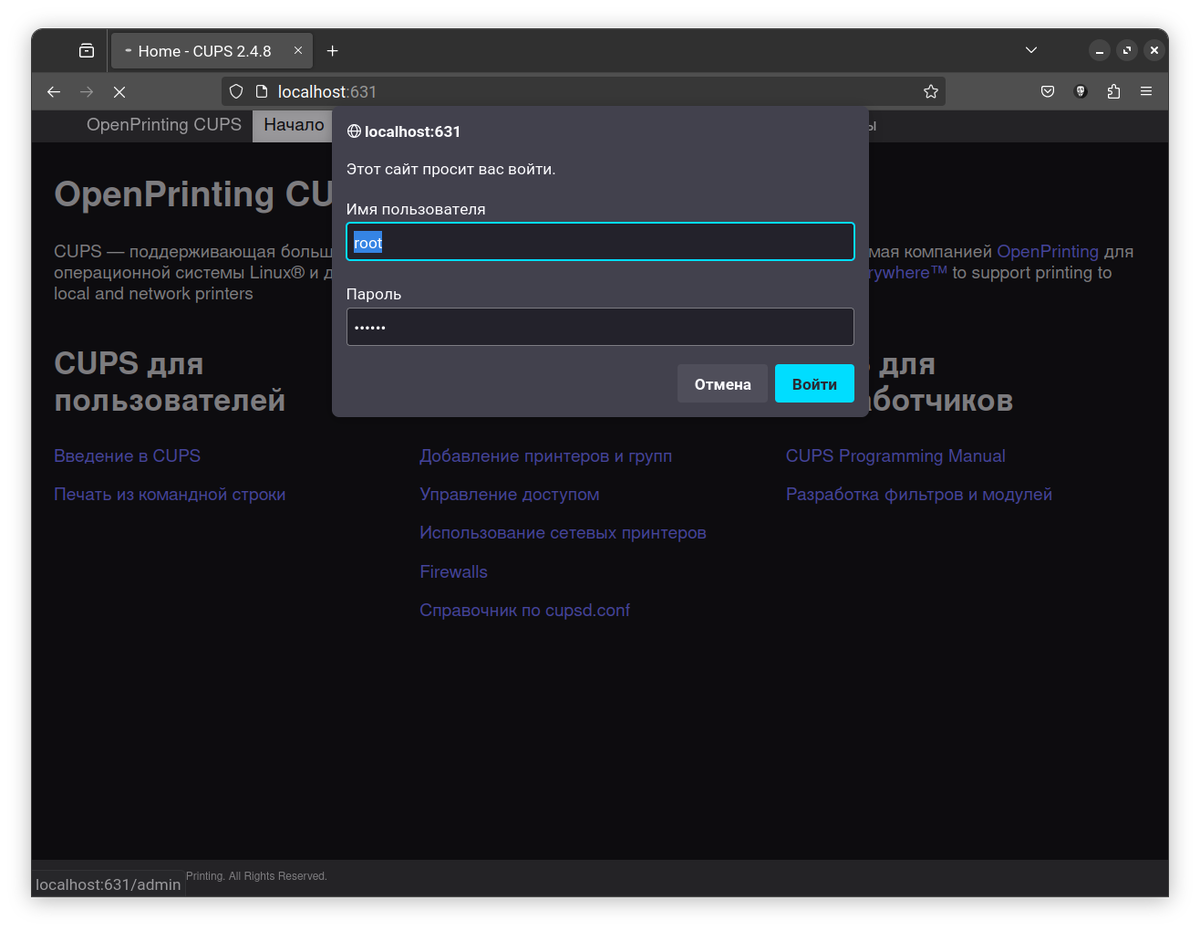Select the Home - CUPS 2.4.8 tab
The height and width of the screenshot is (931, 1200).
click(x=212, y=51)
